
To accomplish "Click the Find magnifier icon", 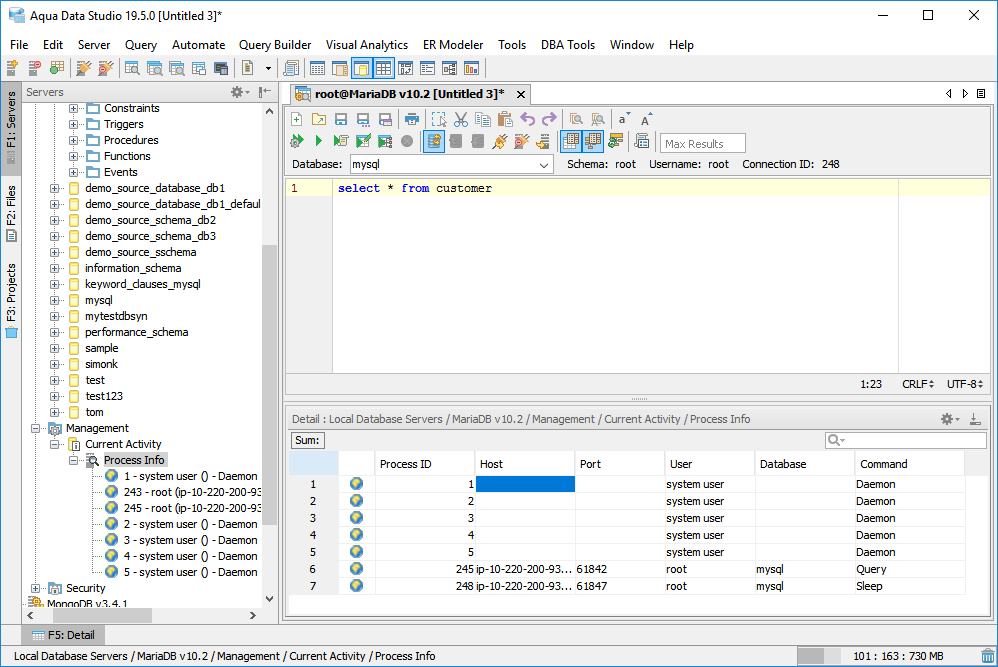I will click(x=576, y=119).
